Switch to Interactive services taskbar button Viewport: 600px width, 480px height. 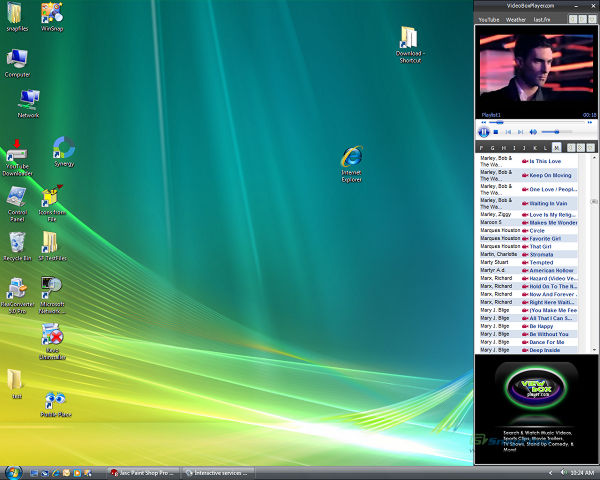coord(217,473)
